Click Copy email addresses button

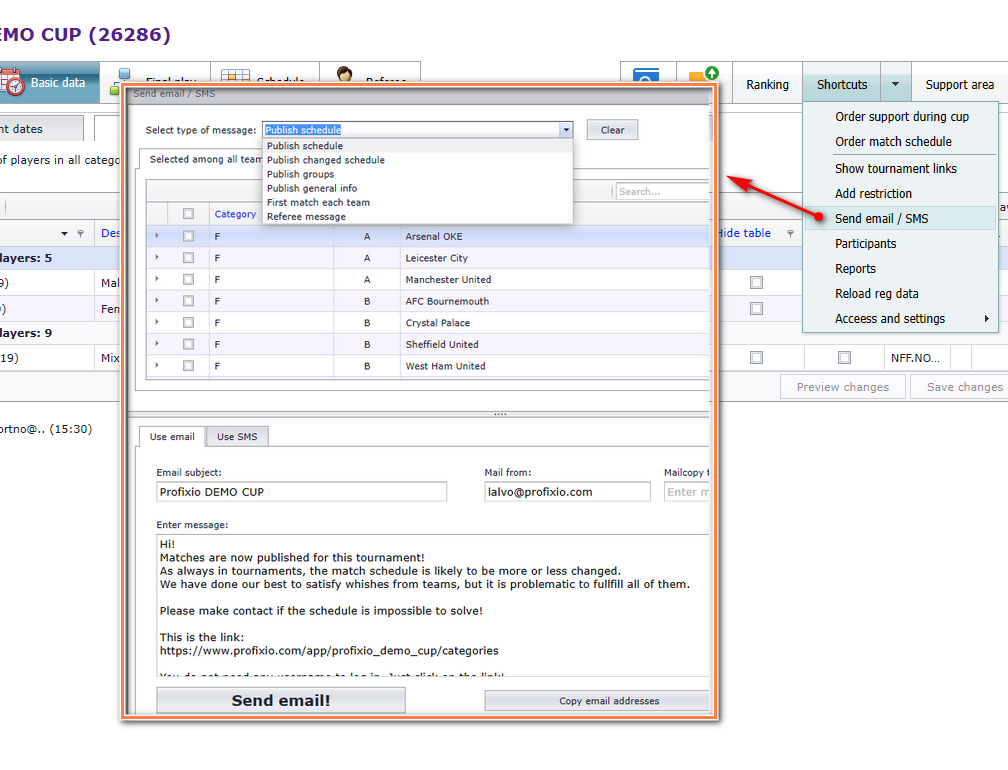click(x=598, y=701)
